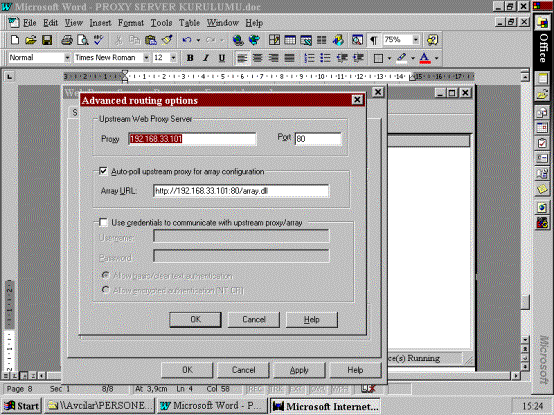Enable Use credentials checkbox
This screenshot has height=415, width=554.
[x=103, y=223]
